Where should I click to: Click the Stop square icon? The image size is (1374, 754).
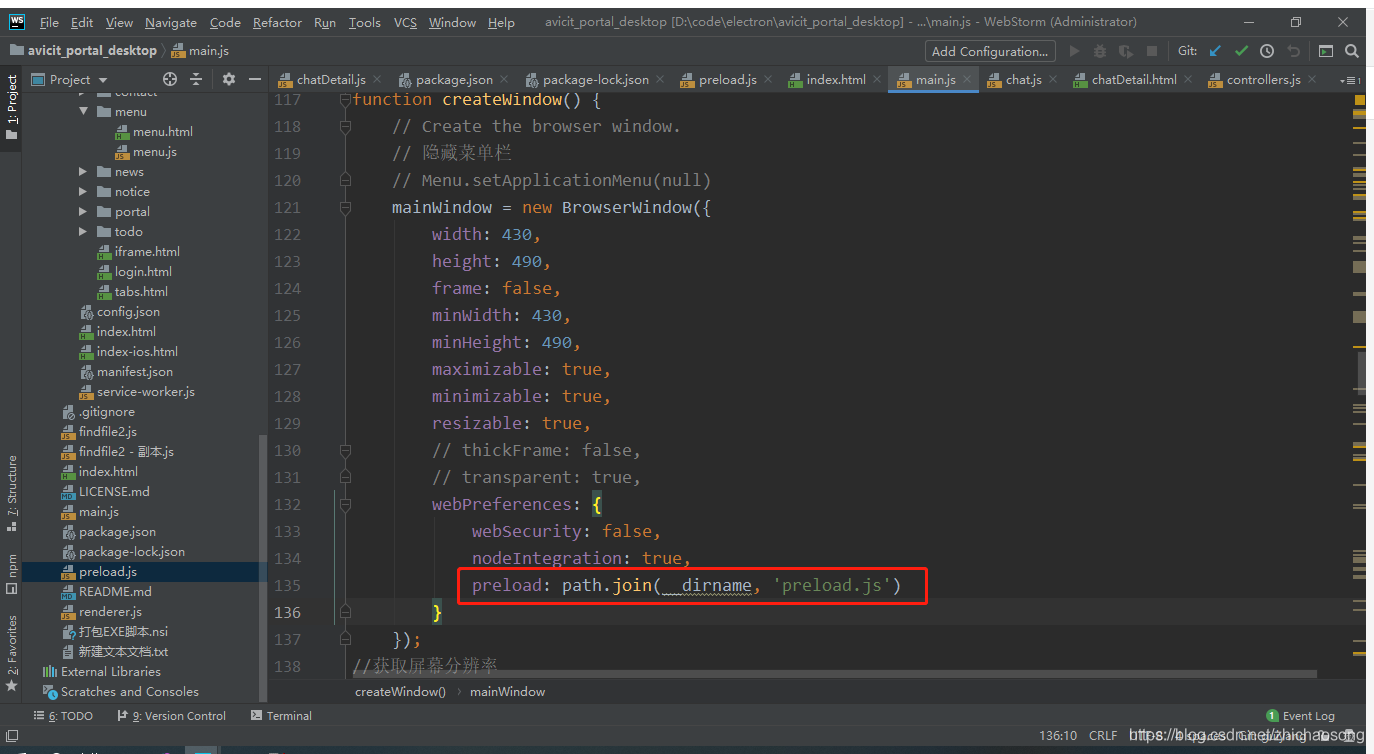pyautogui.click(x=1152, y=51)
